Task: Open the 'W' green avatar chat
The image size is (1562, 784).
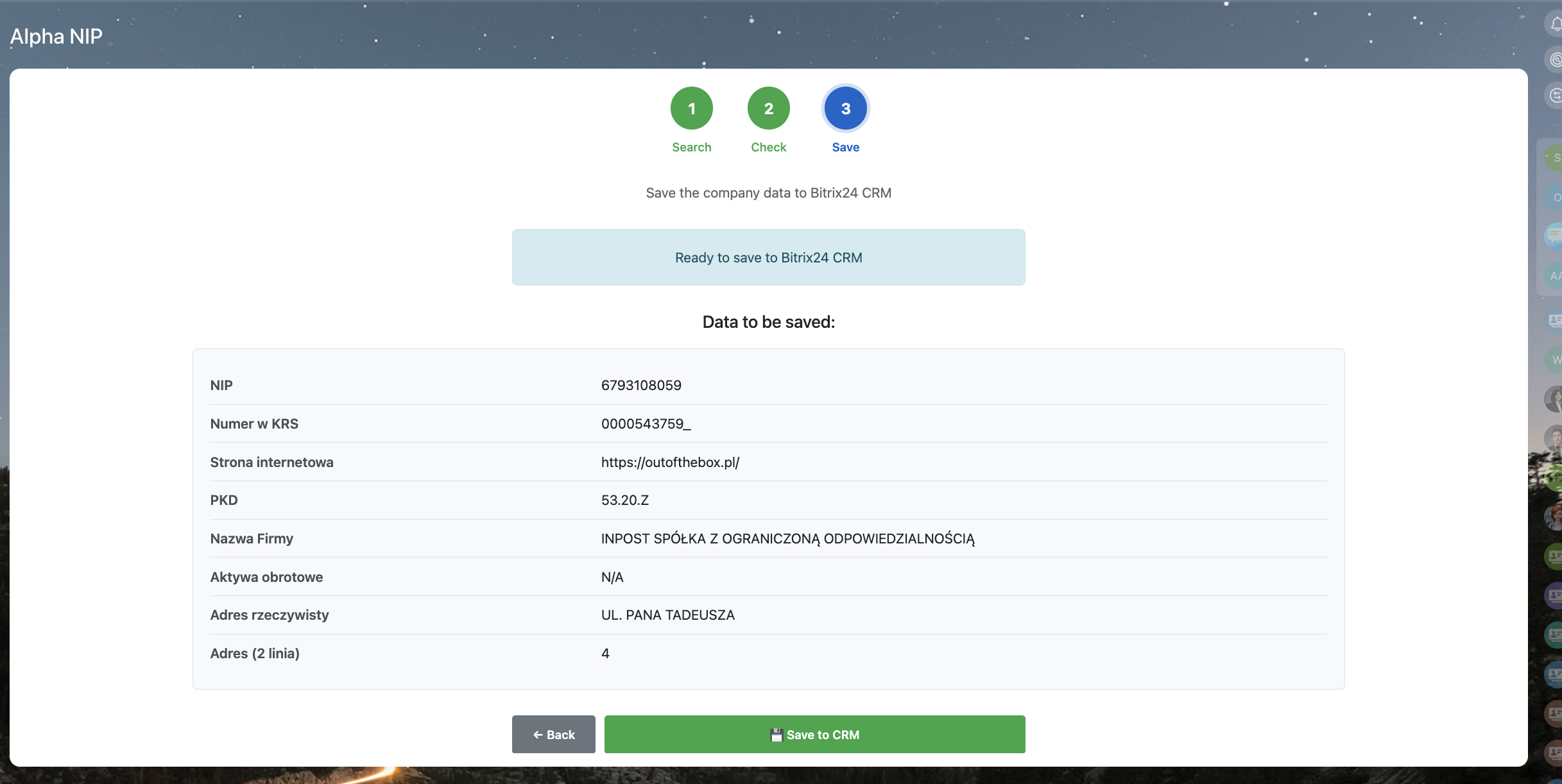Action: 1555,359
